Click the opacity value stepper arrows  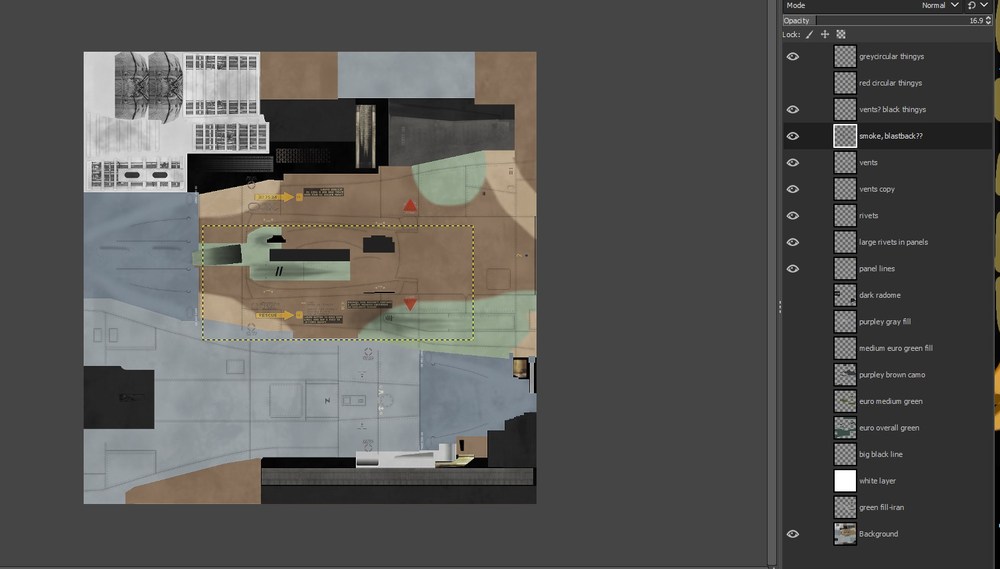[x=989, y=20]
